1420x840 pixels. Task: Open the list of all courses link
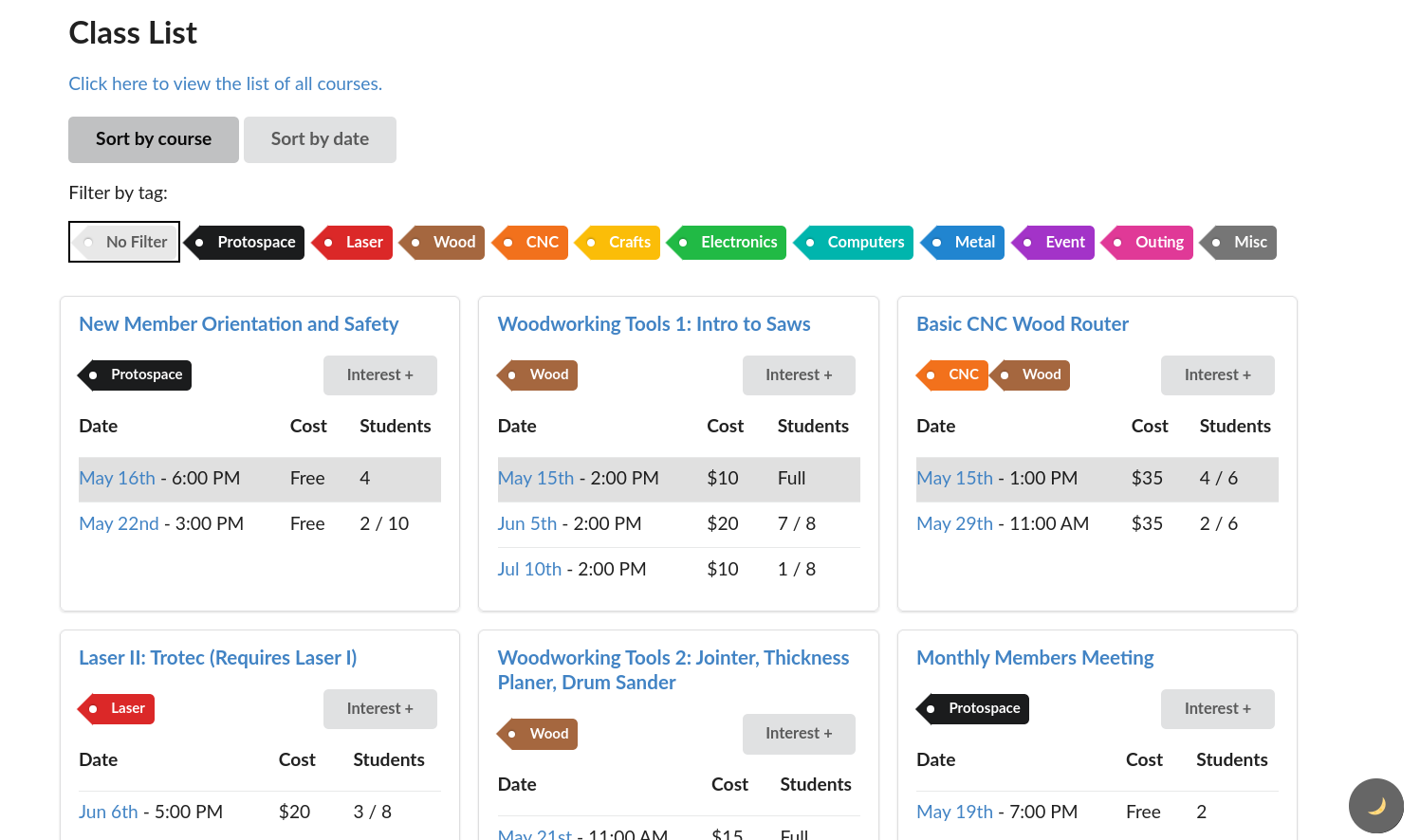pyautogui.click(x=225, y=83)
